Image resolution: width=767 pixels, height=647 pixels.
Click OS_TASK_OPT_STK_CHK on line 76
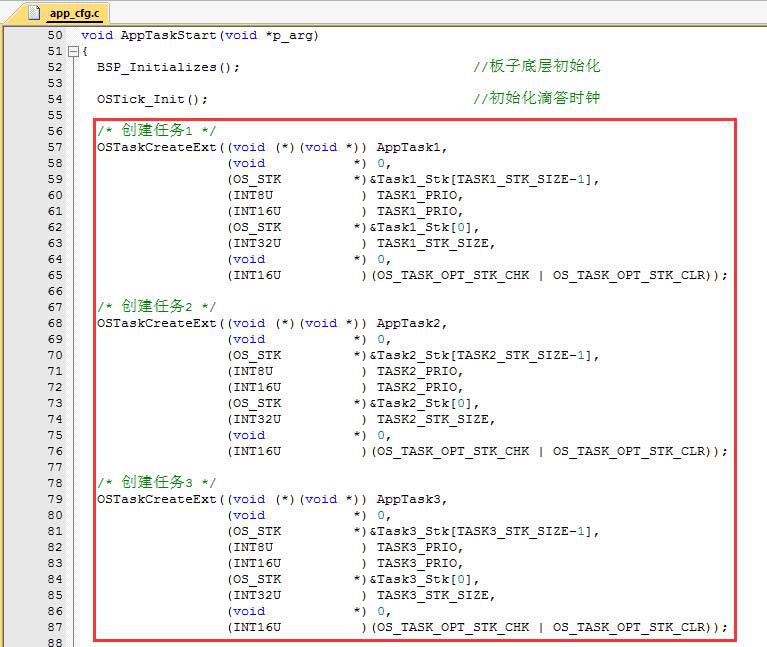(453, 451)
